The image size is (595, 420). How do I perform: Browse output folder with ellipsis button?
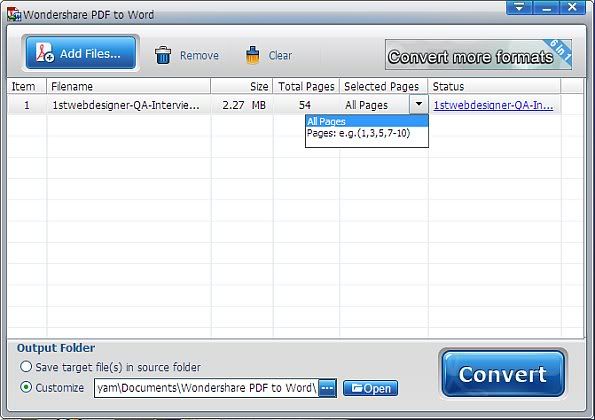coord(327,388)
